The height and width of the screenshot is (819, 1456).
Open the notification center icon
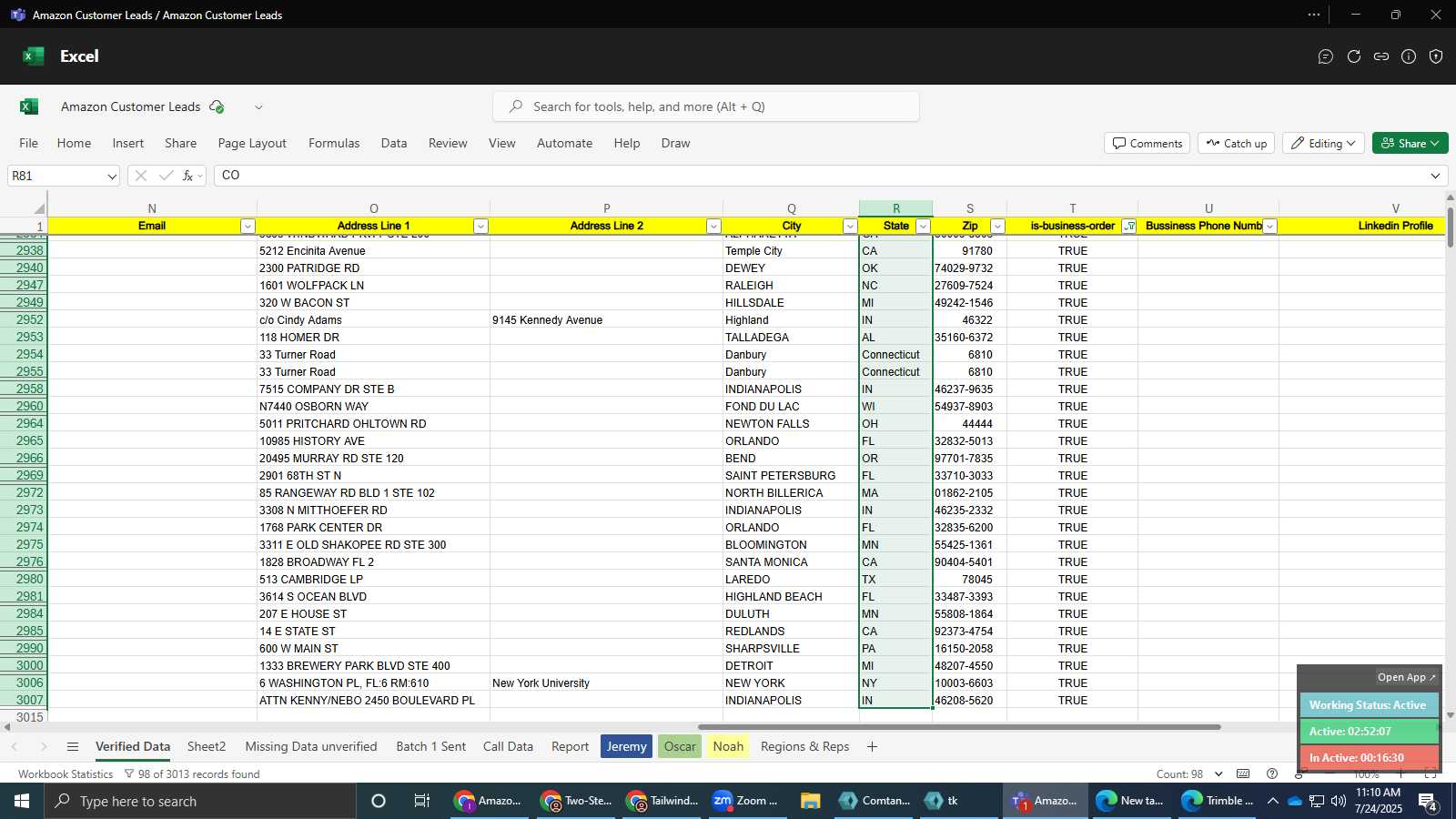(1428, 801)
